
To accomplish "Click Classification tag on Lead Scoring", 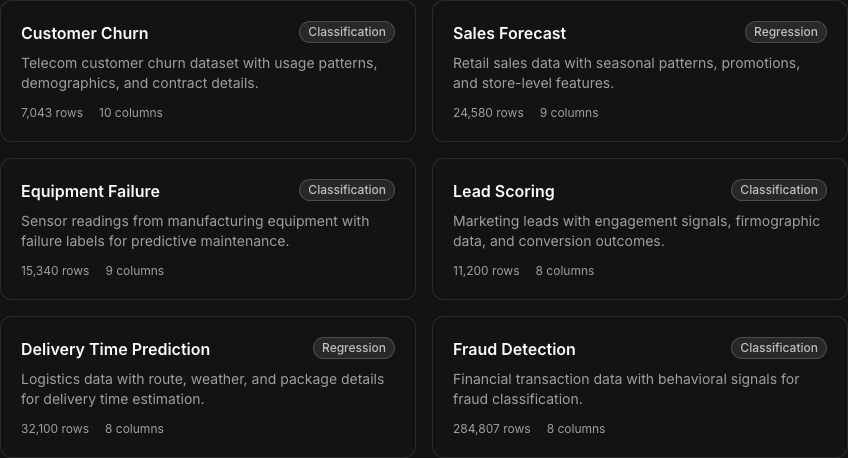I will tap(779, 190).
